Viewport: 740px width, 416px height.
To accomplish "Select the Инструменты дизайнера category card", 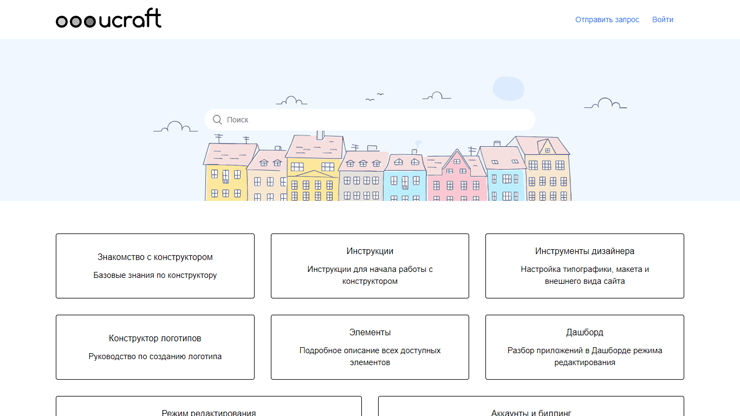I will [584, 266].
